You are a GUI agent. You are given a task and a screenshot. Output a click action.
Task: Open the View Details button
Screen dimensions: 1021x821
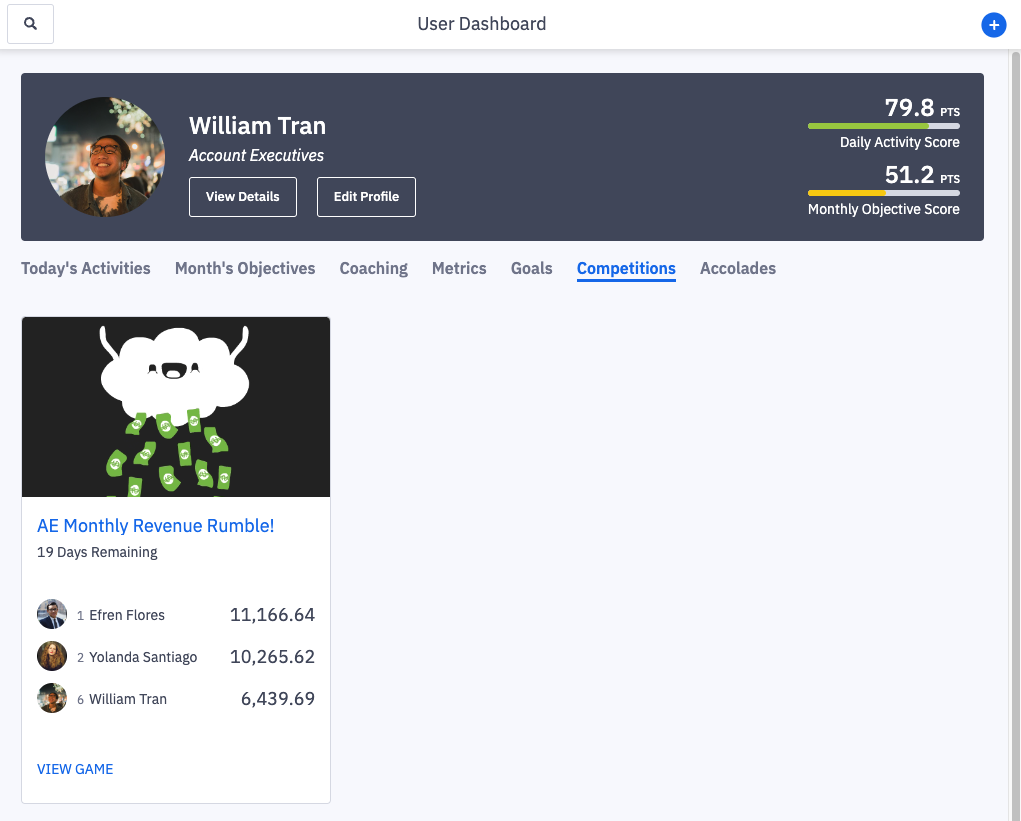coord(243,197)
